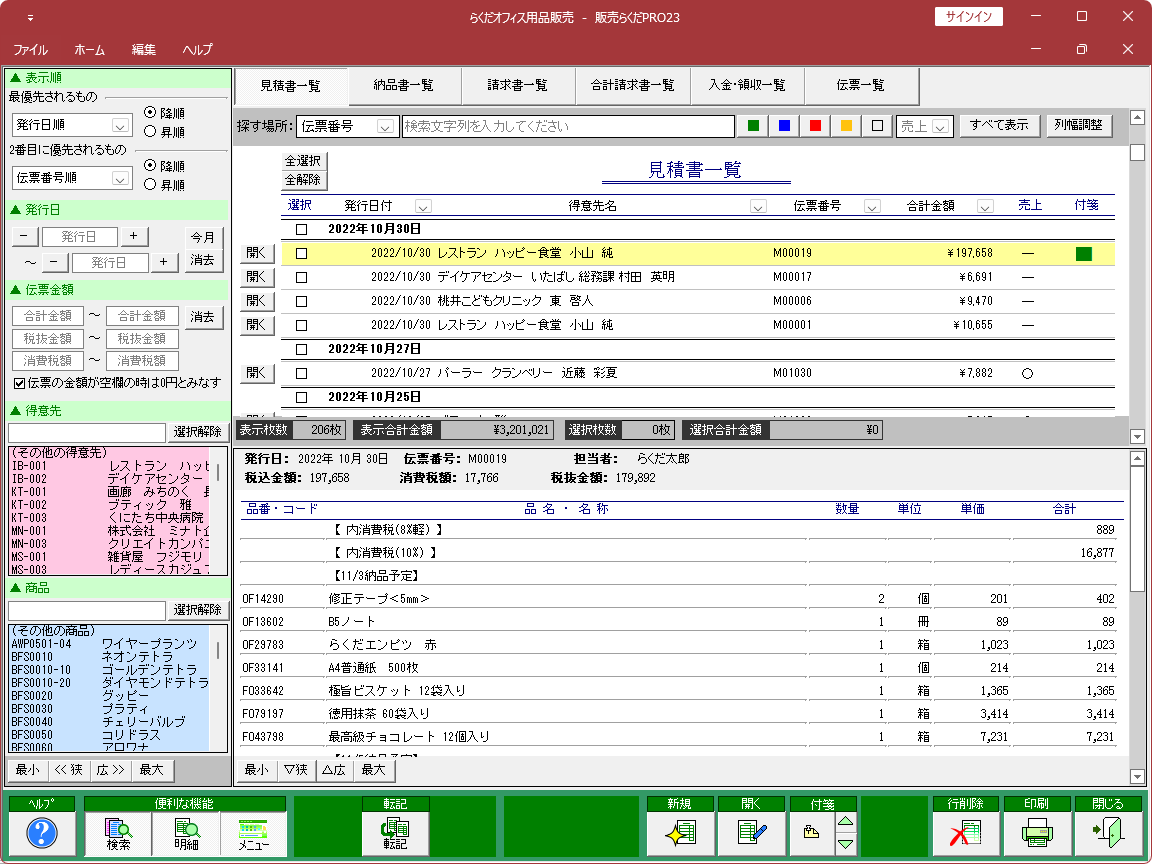Widen the left panel with 広>> button
1152x864 pixels.
111,770
